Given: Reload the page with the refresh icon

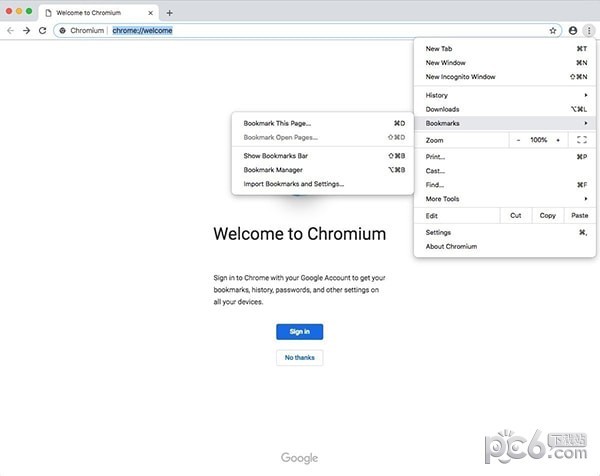Looking at the screenshot, I should click(42, 31).
